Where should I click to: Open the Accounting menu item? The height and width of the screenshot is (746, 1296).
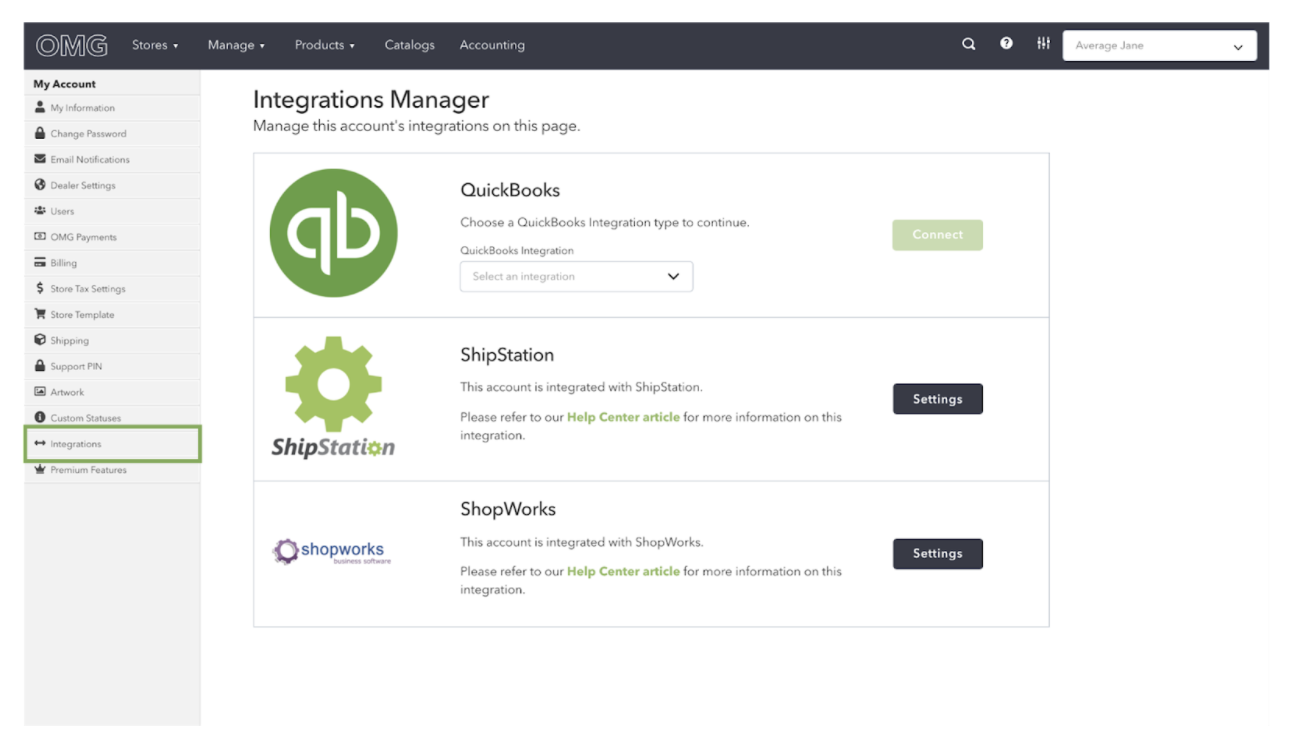pyautogui.click(x=492, y=45)
